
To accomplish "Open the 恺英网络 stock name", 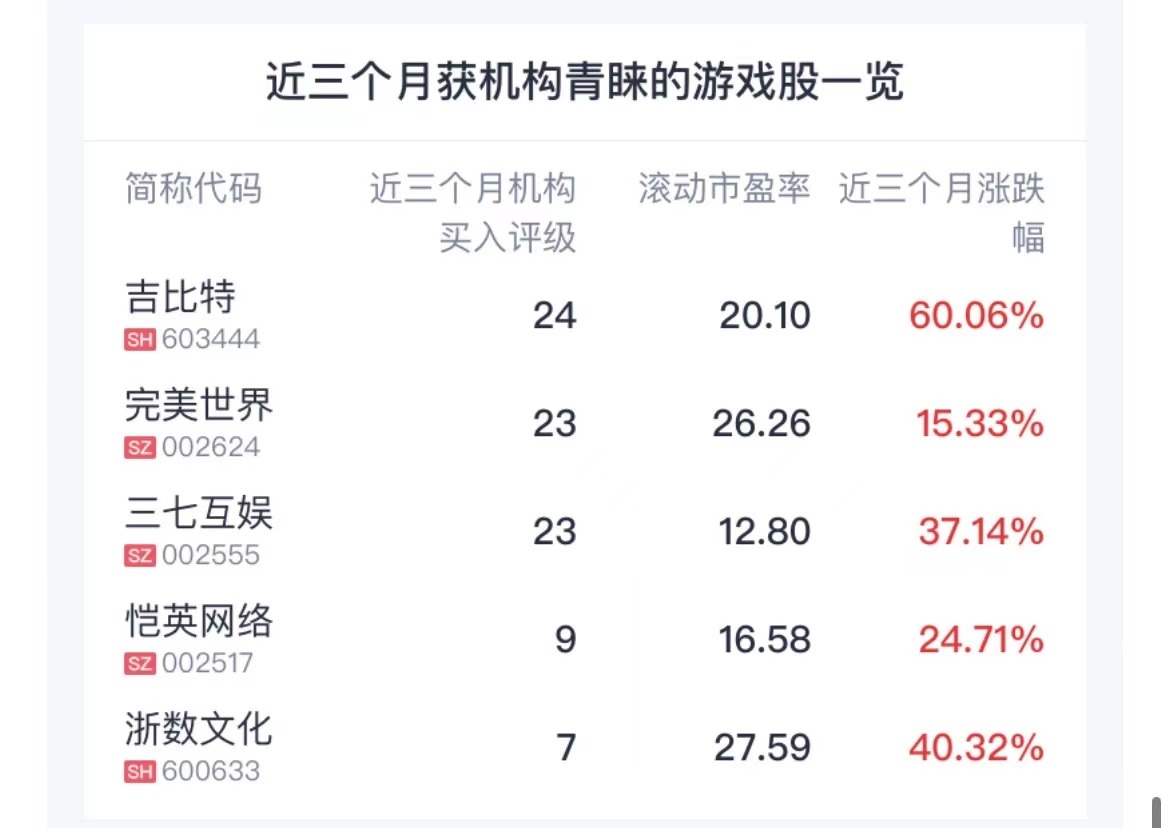I will pos(199,621).
